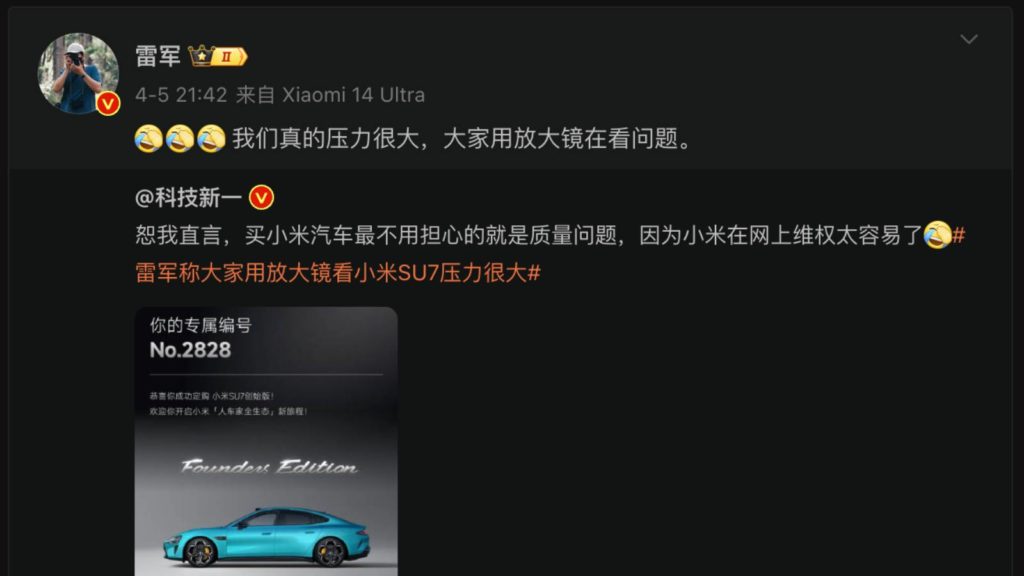Click the reposted text about 质量问题
The image size is (1024, 576).
[528, 235]
